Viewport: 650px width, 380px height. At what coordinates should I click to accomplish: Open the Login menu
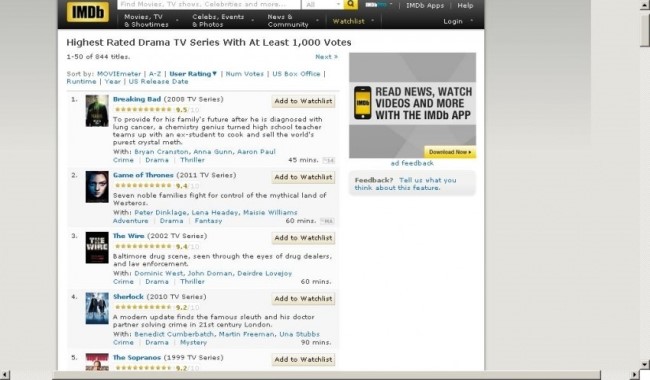[x=458, y=21]
